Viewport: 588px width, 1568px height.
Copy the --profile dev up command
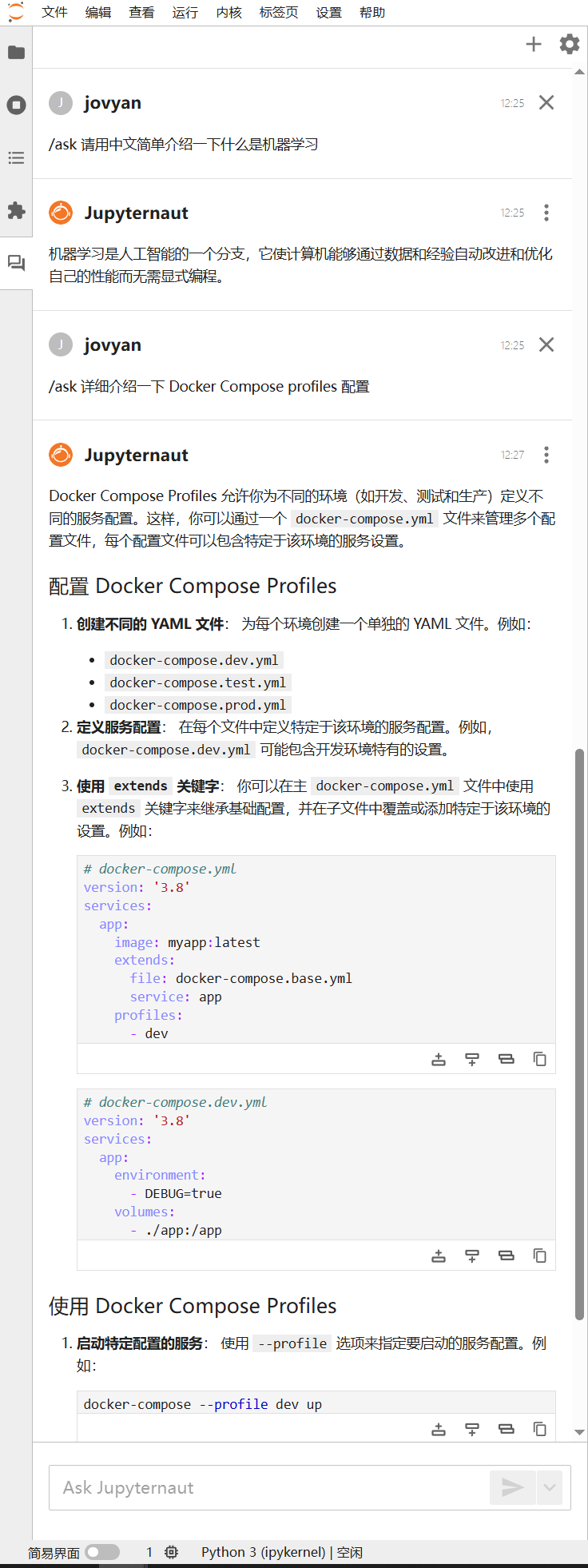pyautogui.click(x=540, y=1429)
